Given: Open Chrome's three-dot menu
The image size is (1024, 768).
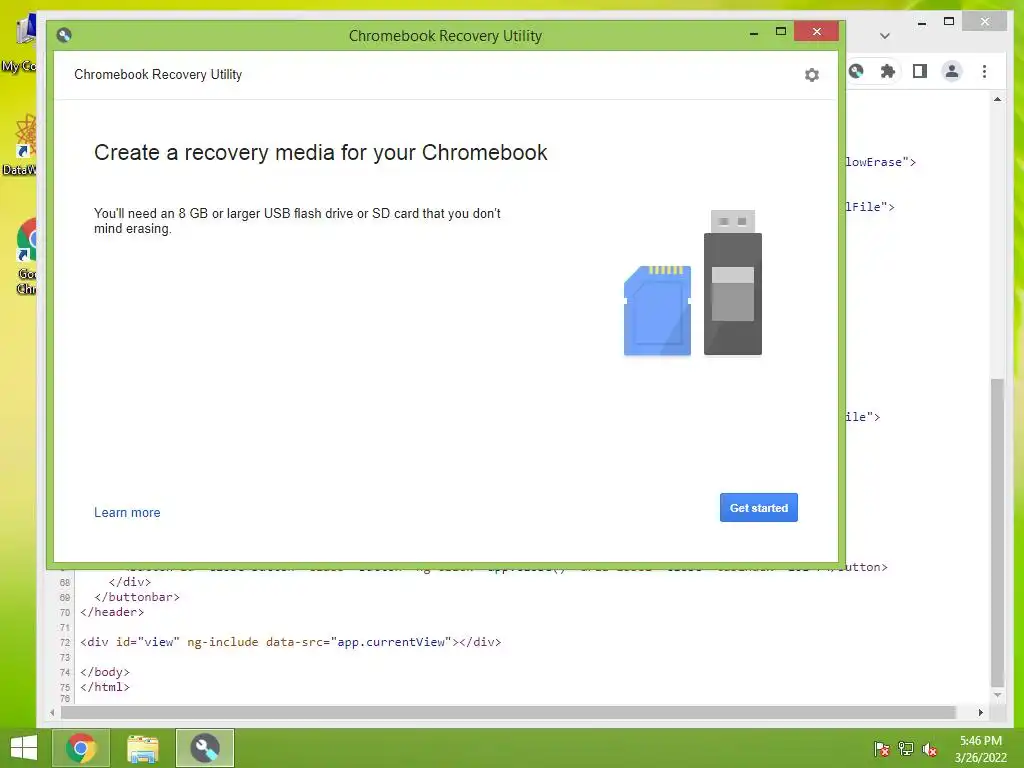Looking at the screenshot, I should coord(984,71).
